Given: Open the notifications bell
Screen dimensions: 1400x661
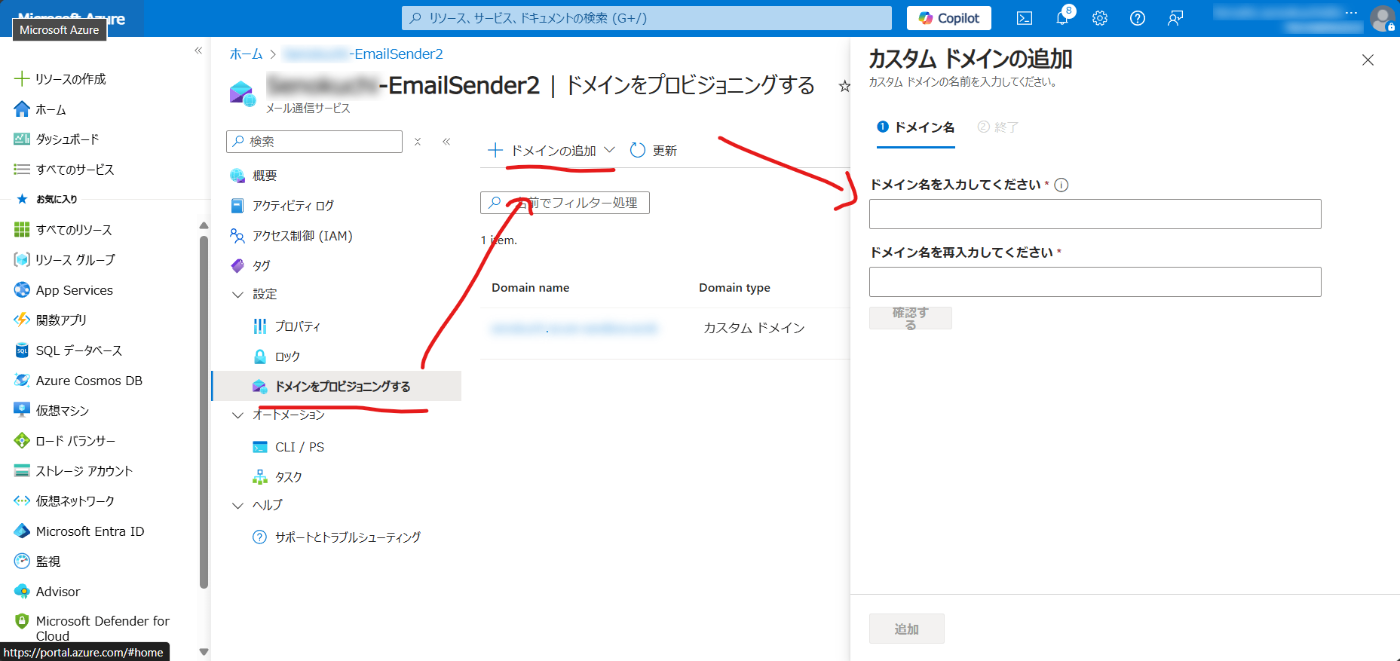Looking at the screenshot, I should pyautogui.click(x=1062, y=18).
